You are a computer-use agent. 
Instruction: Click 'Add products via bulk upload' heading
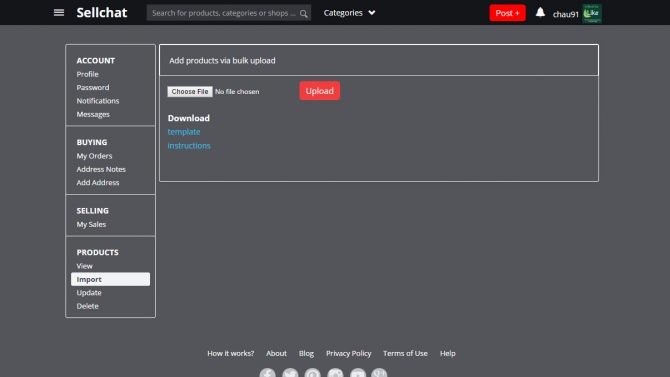[x=222, y=61]
